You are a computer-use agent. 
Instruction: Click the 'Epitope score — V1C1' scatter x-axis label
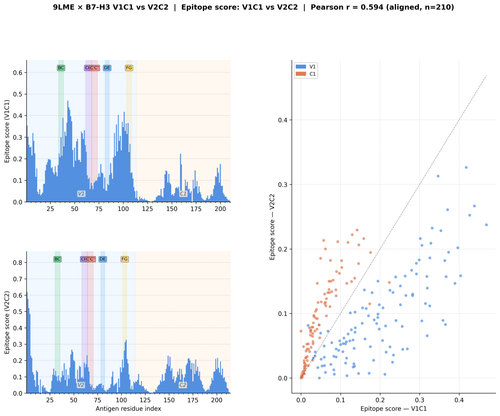(x=393, y=409)
